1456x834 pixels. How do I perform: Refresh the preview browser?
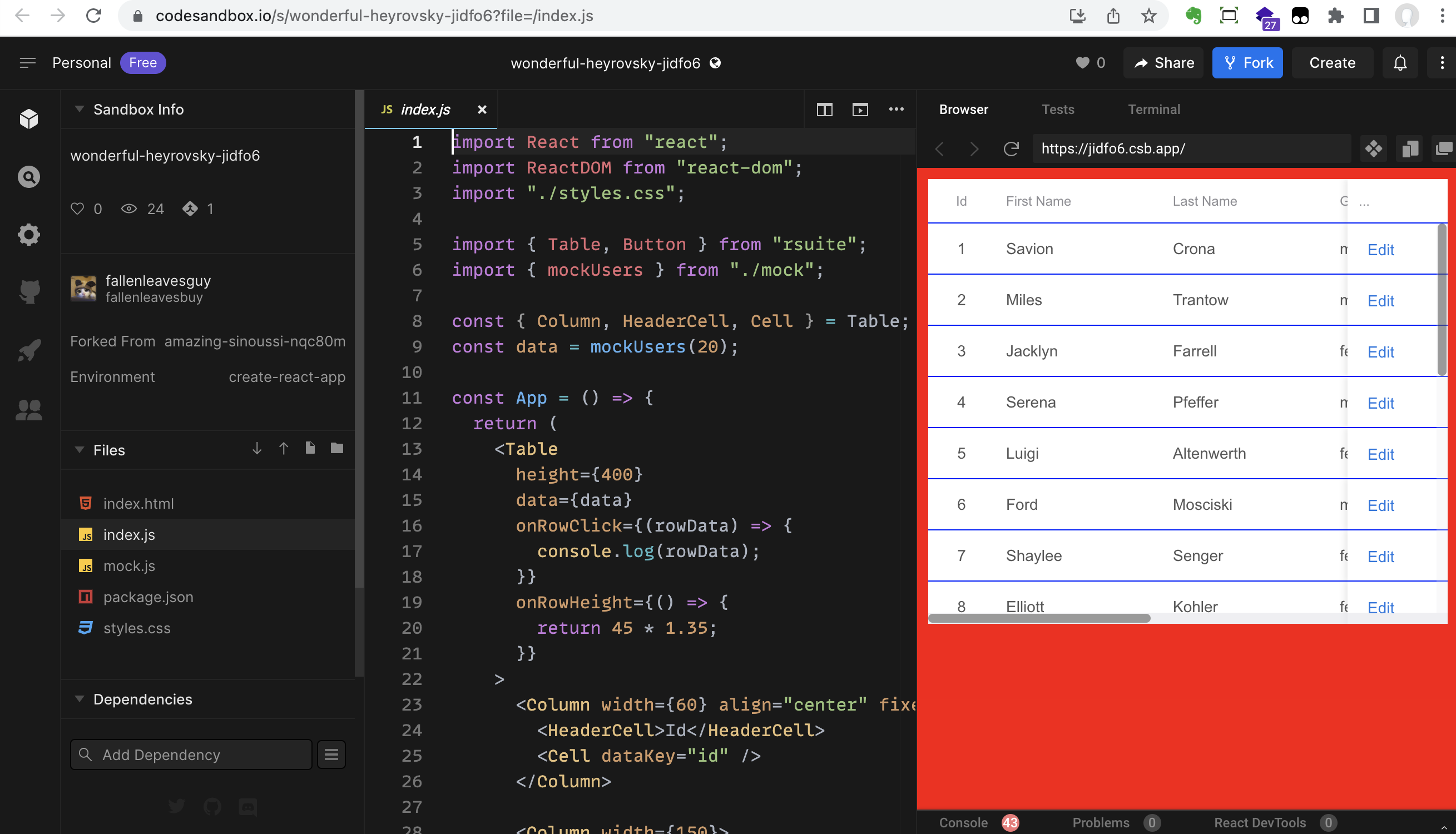[1011, 149]
